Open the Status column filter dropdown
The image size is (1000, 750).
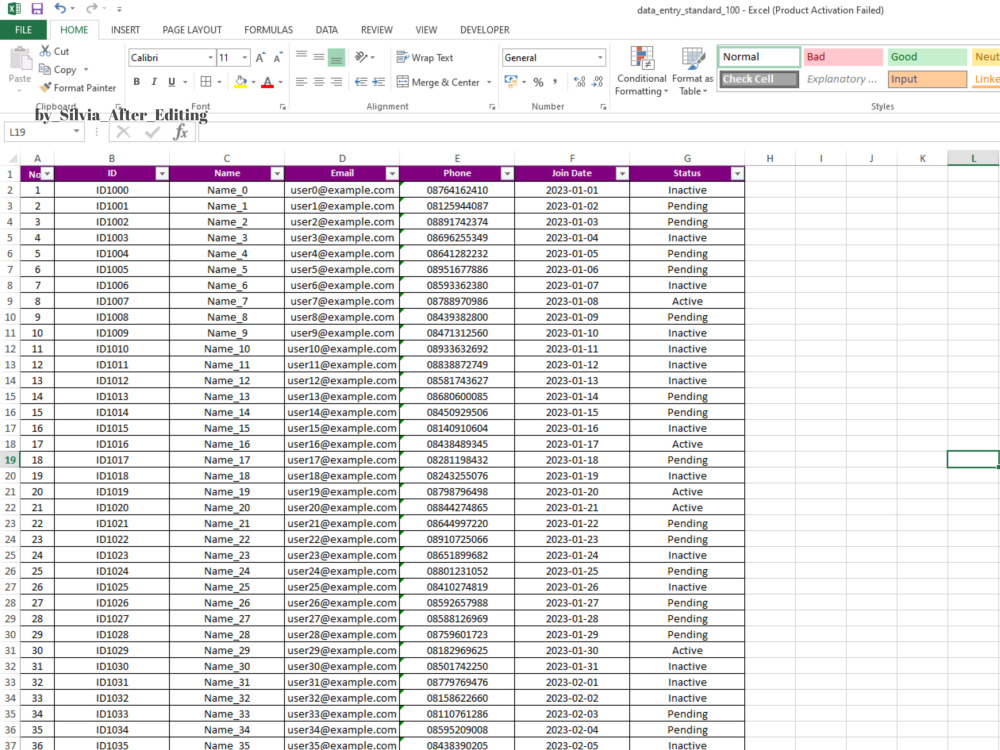(x=737, y=173)
